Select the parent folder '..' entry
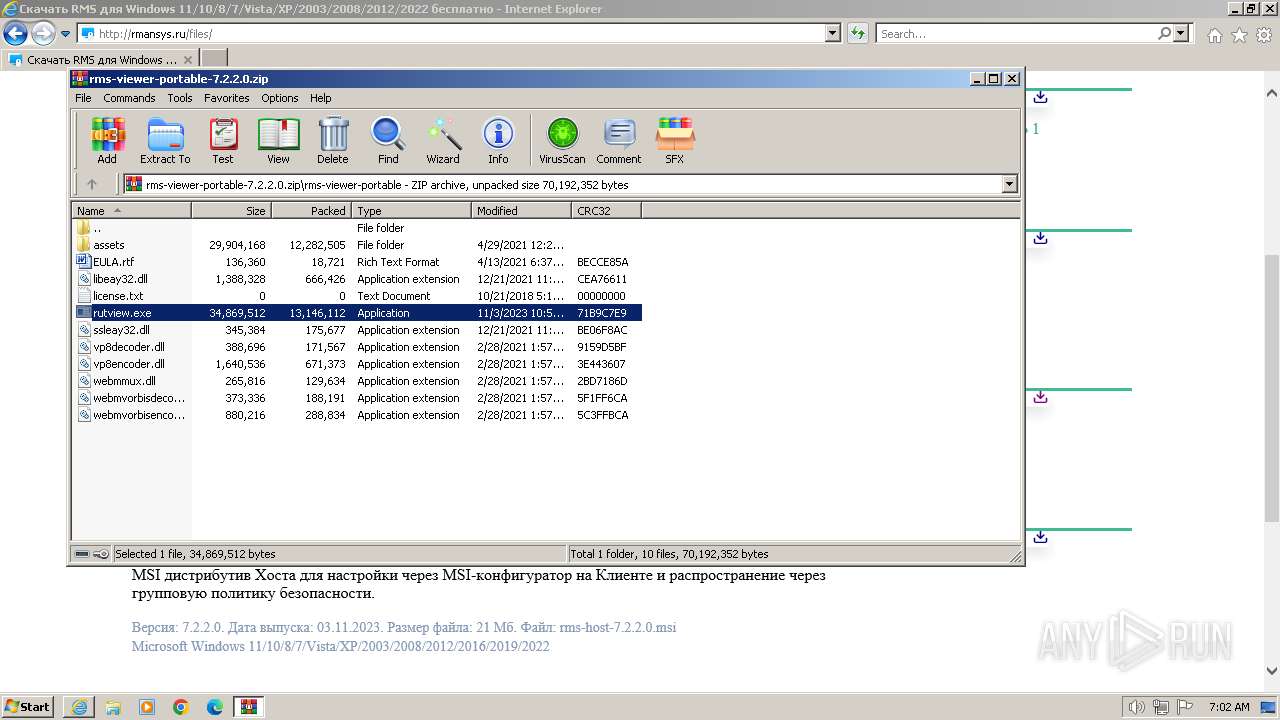 (x=97, y=228)
